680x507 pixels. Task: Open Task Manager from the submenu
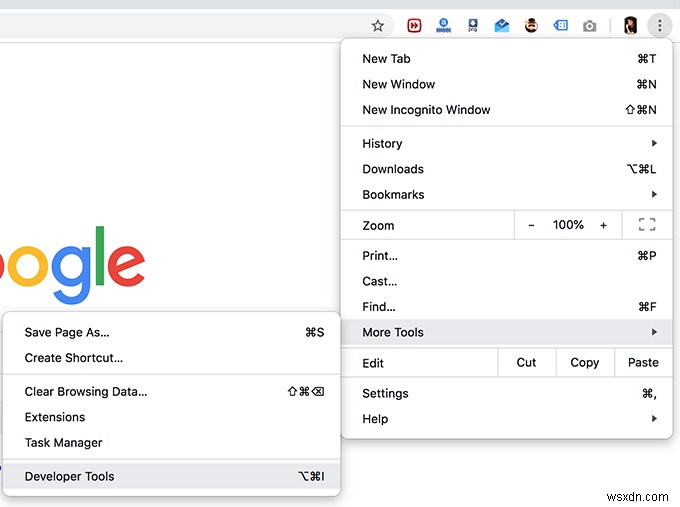pyautogui.click(x=172, y=442)
